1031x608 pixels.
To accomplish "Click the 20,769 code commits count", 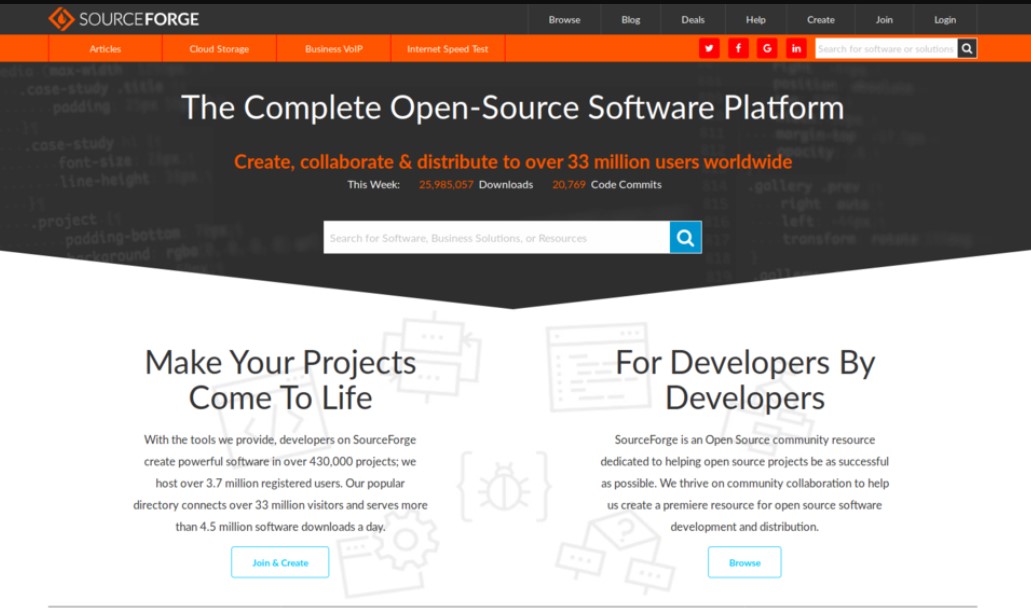I will (569, 185).
